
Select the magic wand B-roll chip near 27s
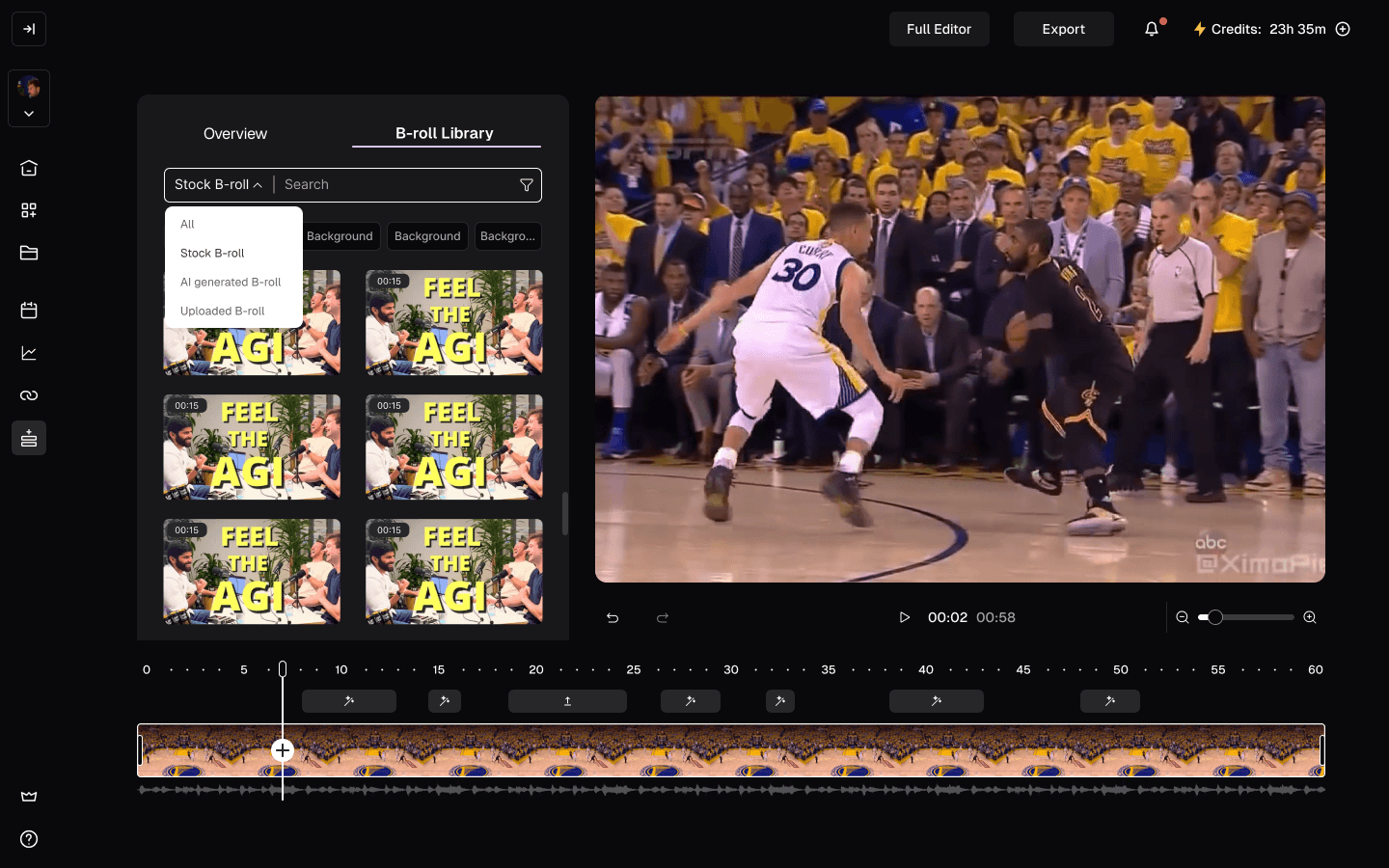point(691,701)
